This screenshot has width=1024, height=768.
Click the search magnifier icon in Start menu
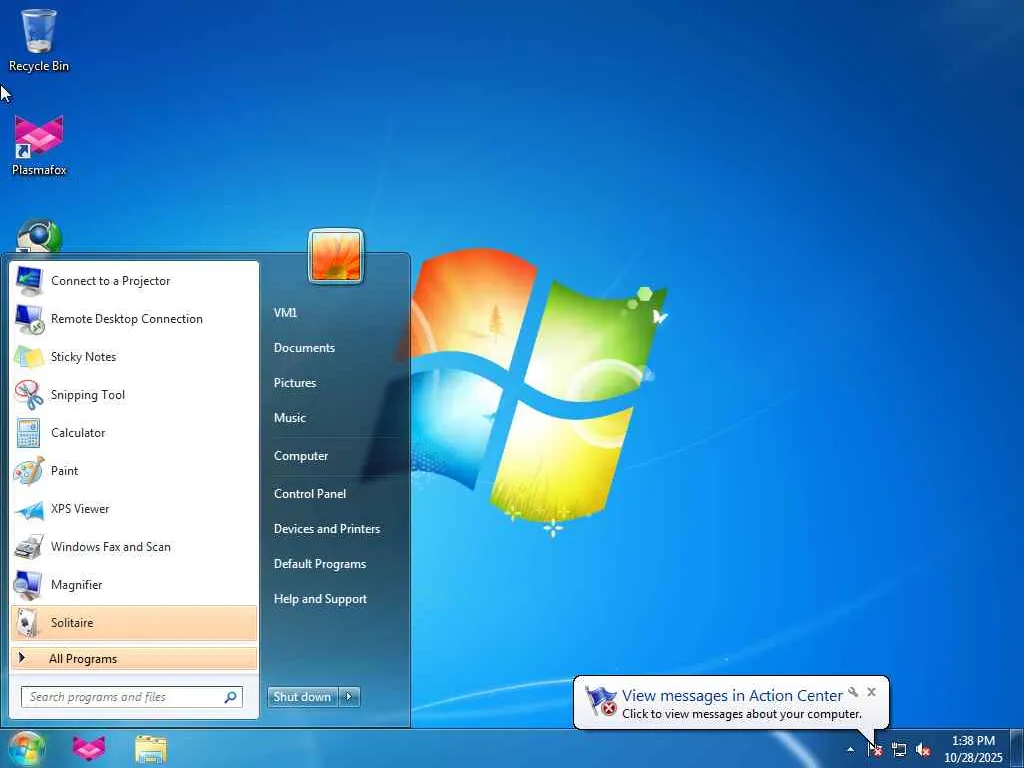(x=231, y=697)
